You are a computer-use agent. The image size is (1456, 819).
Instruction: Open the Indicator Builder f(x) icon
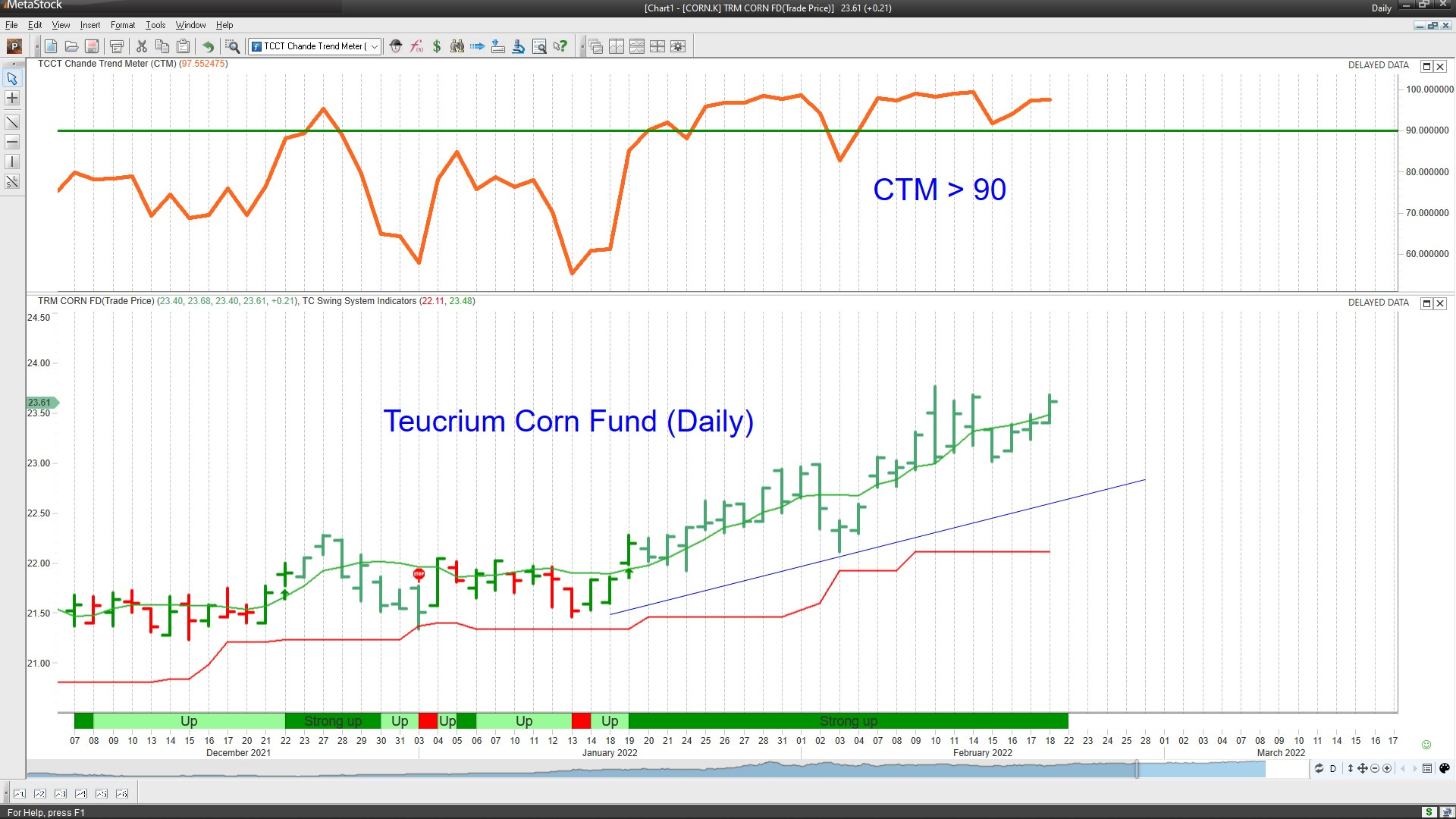pyautogui.click(x=416, y=46)
